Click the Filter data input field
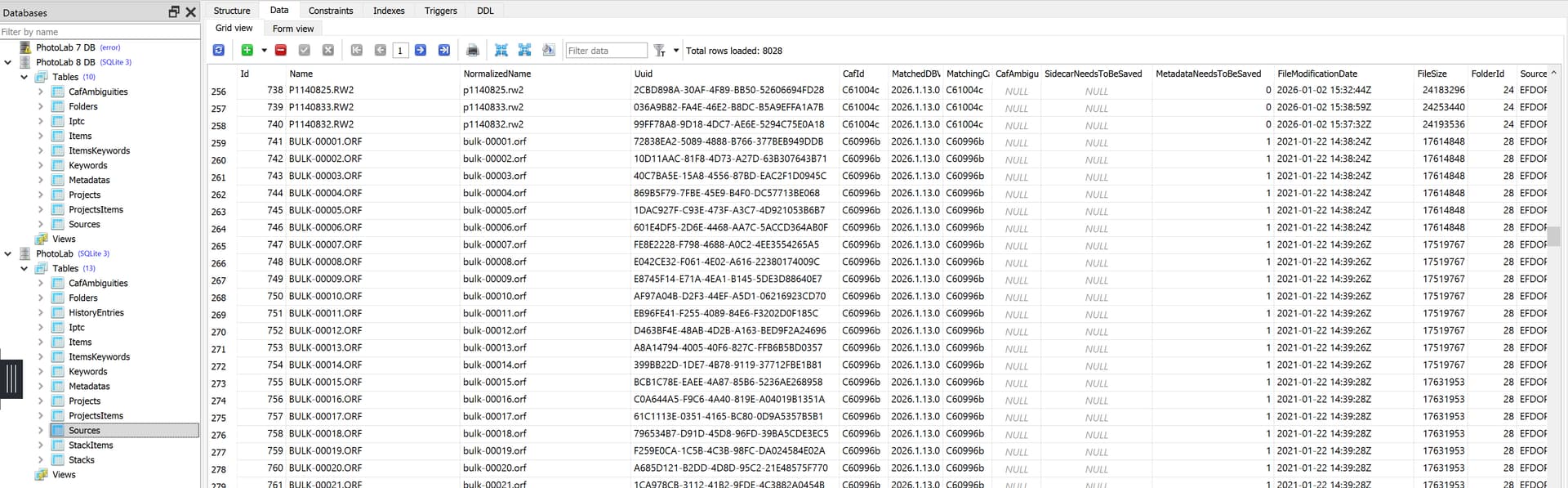 [606, 51]
